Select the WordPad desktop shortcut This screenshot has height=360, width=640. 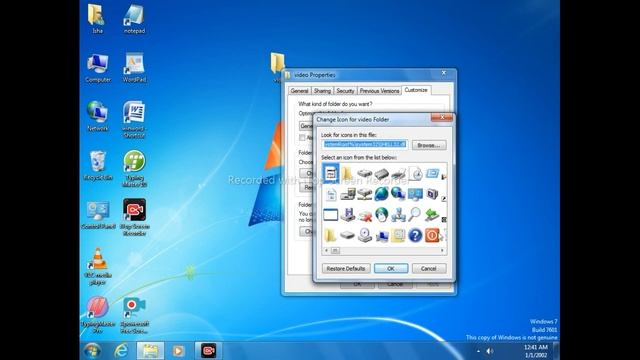[x=134, y=68]
